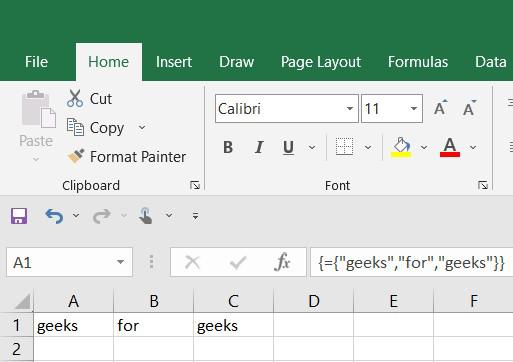This screenshot has height=362, width=513.
Task: Apply yellow fill color to the cell
Action: pyautogui.click(x=401, y=147)
